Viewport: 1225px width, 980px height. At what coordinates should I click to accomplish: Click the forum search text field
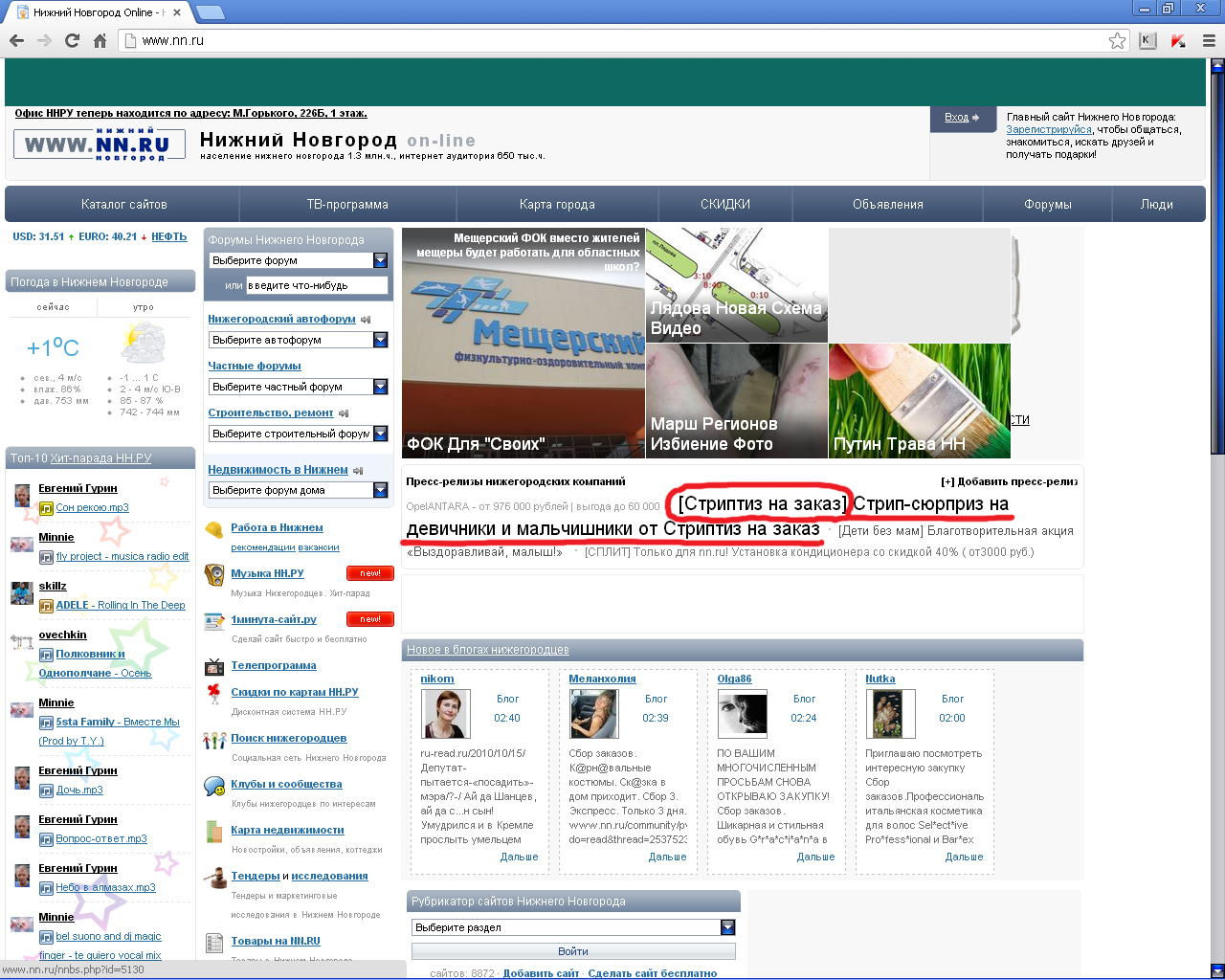(318, 285)
